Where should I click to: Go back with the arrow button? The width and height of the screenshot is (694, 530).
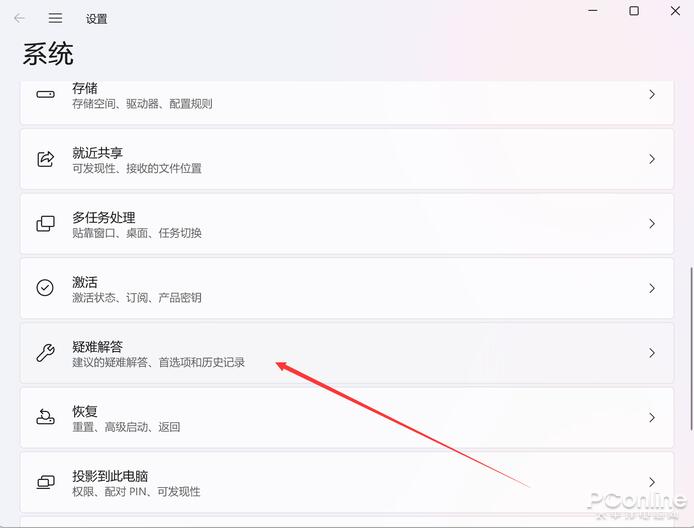tap(19, 18)
